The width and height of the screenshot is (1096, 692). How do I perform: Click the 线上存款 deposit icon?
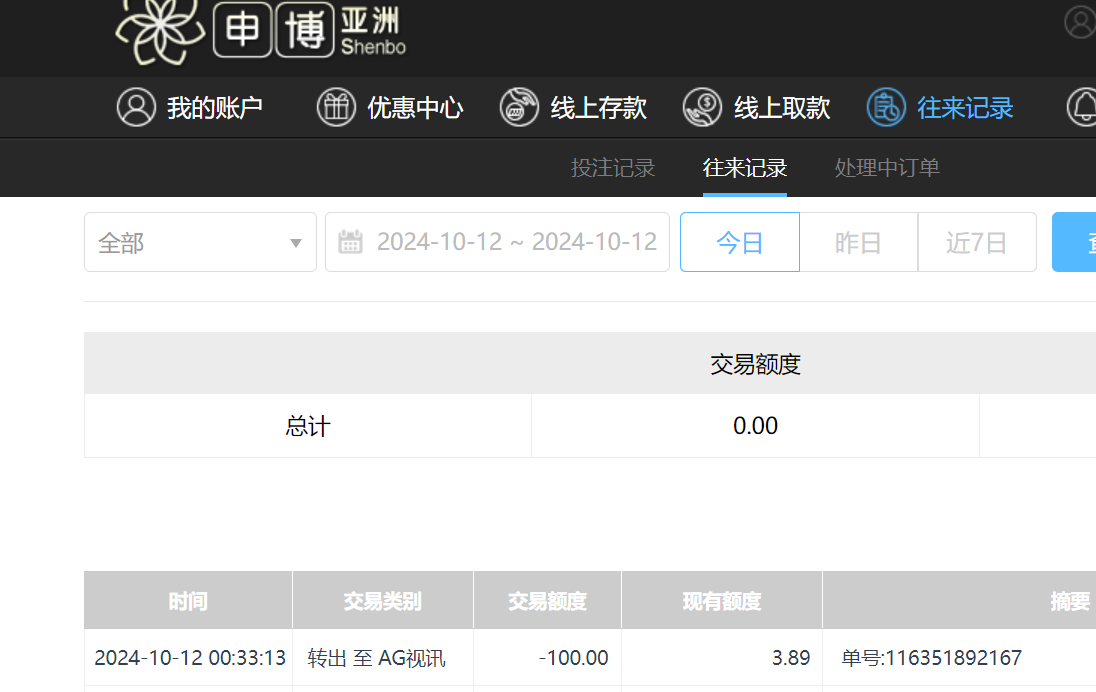[518, 107]
